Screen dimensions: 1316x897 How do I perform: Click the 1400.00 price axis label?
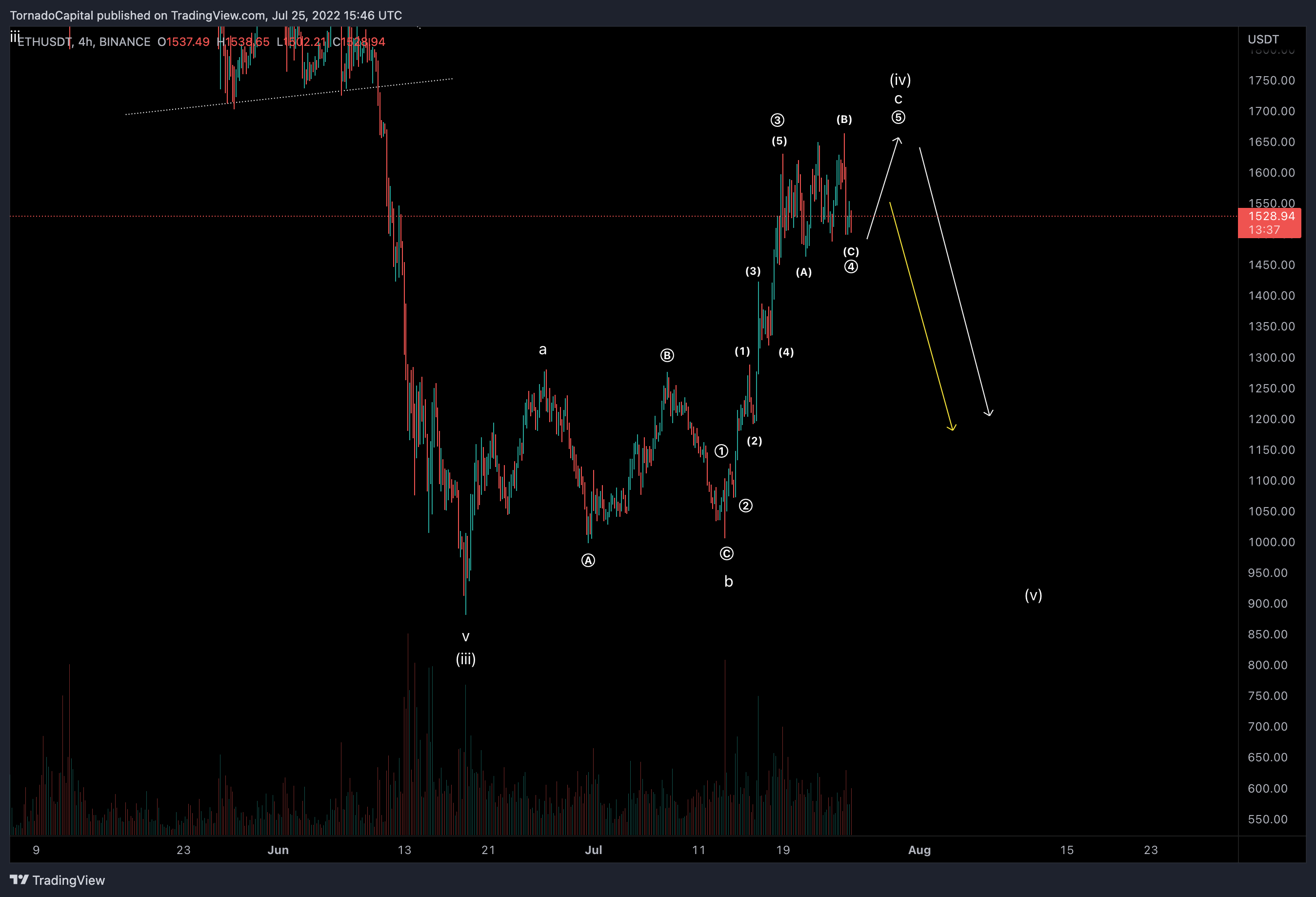click(x=1271, y=296)
